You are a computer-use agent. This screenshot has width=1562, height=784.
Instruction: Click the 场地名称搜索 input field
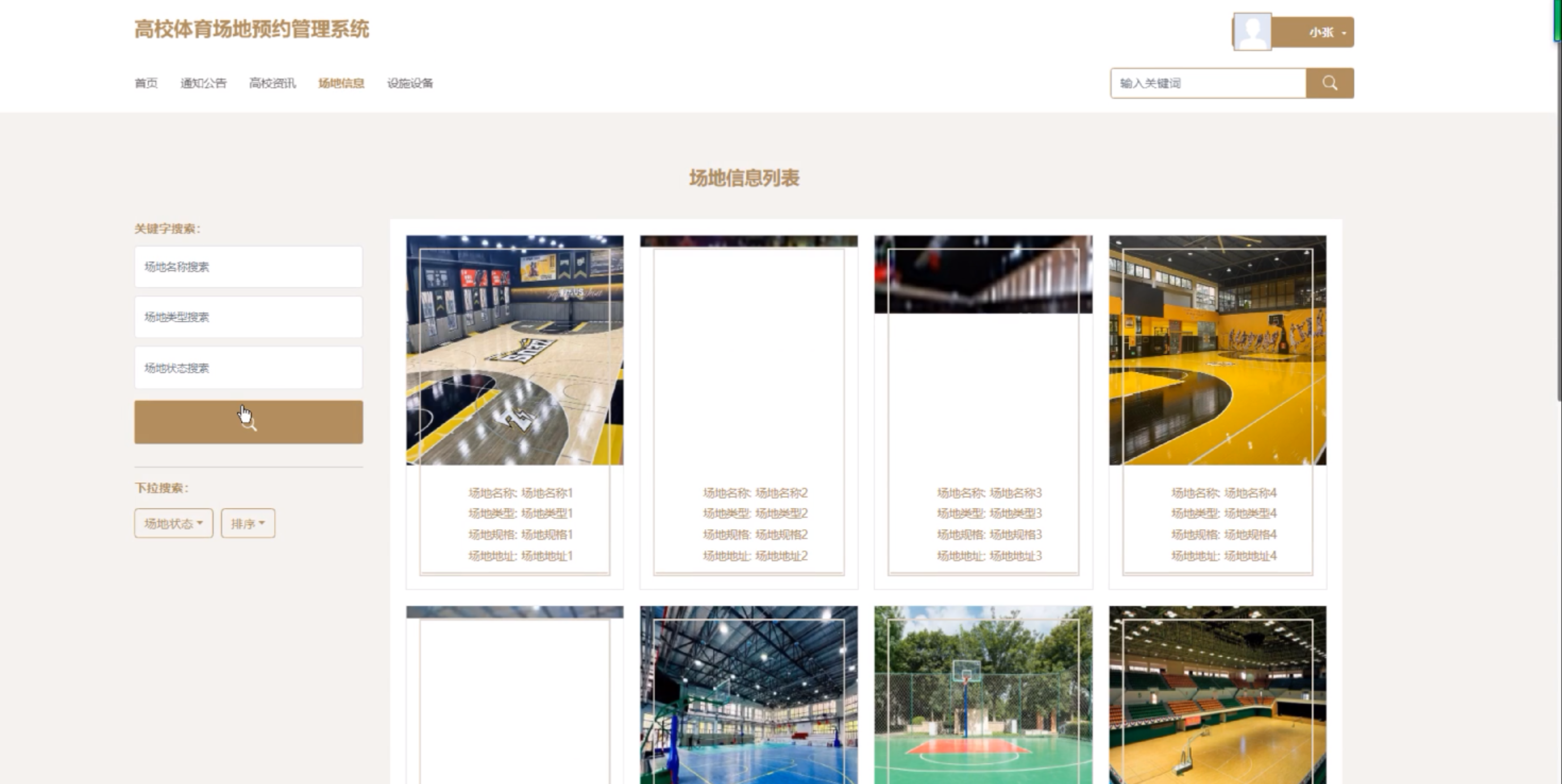point(249,267)
